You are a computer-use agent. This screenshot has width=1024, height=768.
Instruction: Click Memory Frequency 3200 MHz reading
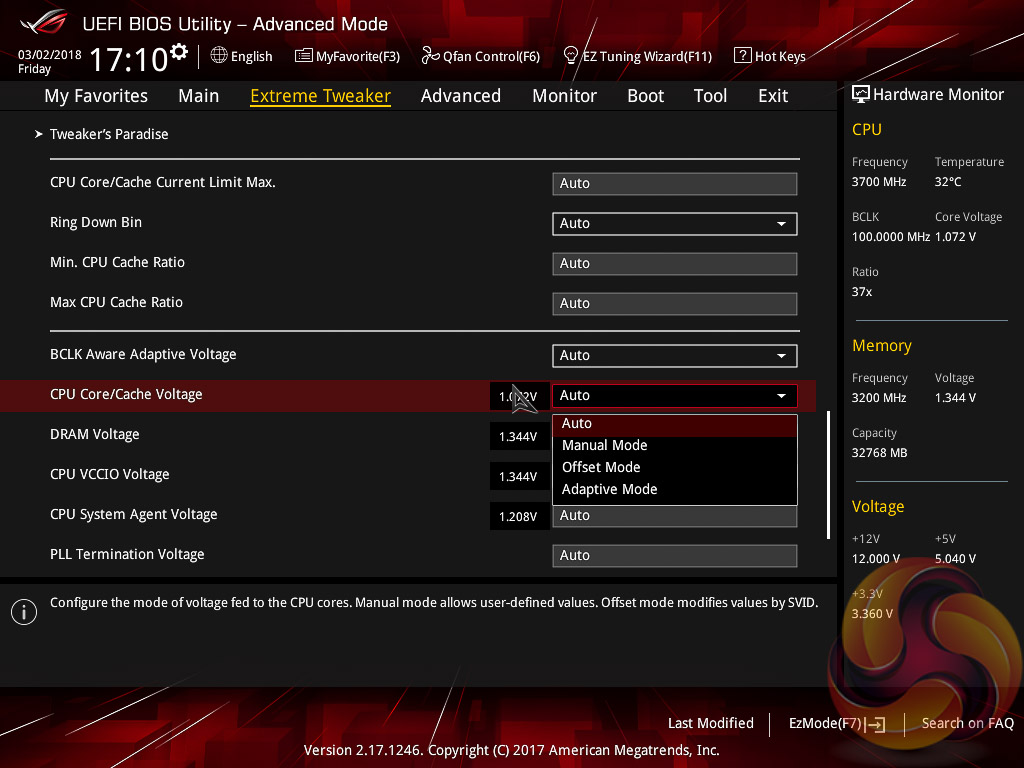tap(879, 398)
